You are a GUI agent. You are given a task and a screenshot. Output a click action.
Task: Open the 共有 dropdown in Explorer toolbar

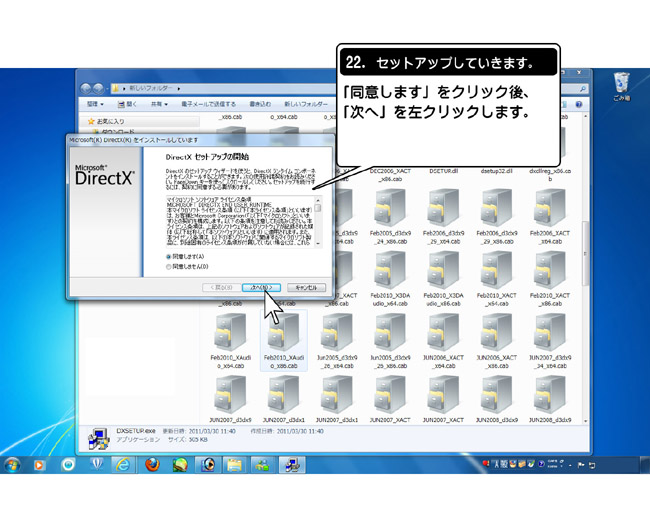tap(159, 104)
